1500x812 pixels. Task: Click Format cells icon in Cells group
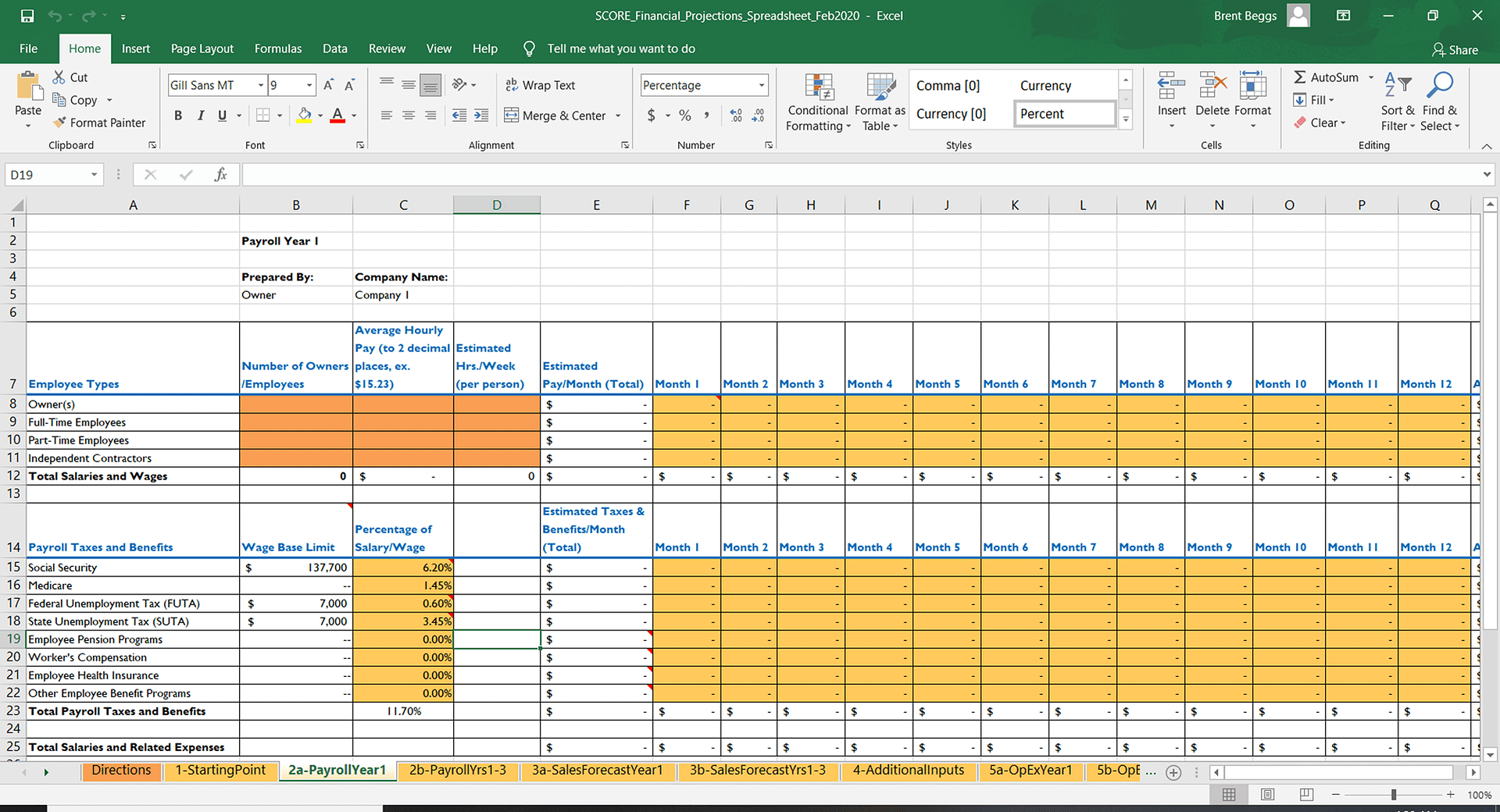(1253, 85)
